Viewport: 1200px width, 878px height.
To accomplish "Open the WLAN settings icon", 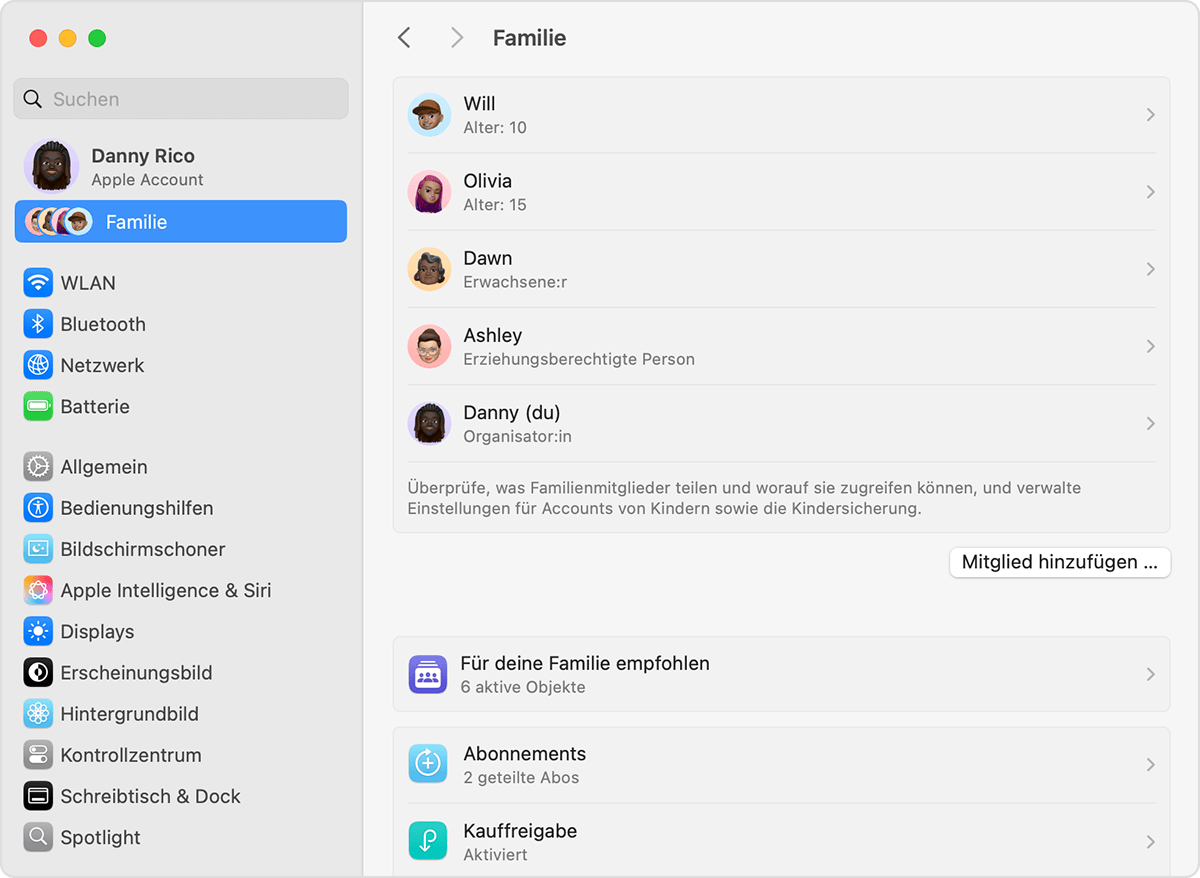I will [38, 283].
